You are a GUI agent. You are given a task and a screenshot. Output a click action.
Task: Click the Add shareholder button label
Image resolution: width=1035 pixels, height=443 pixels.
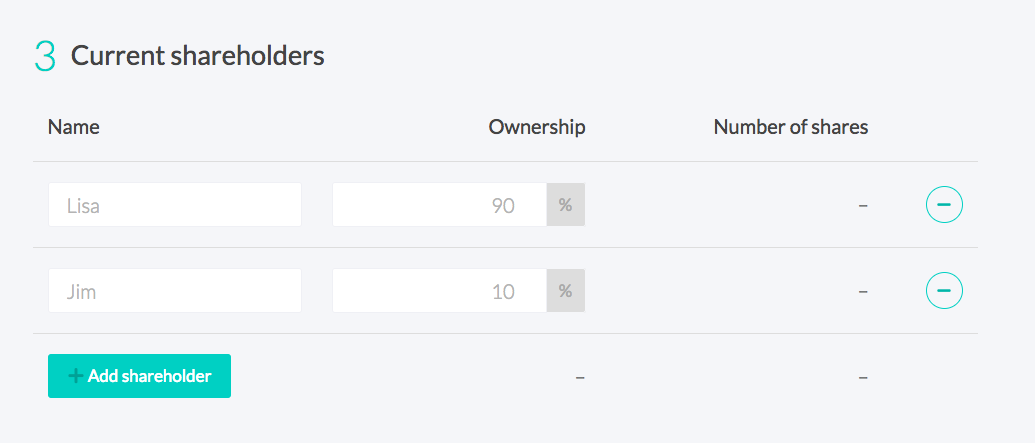pyautogui.click(x=149, y=376)
